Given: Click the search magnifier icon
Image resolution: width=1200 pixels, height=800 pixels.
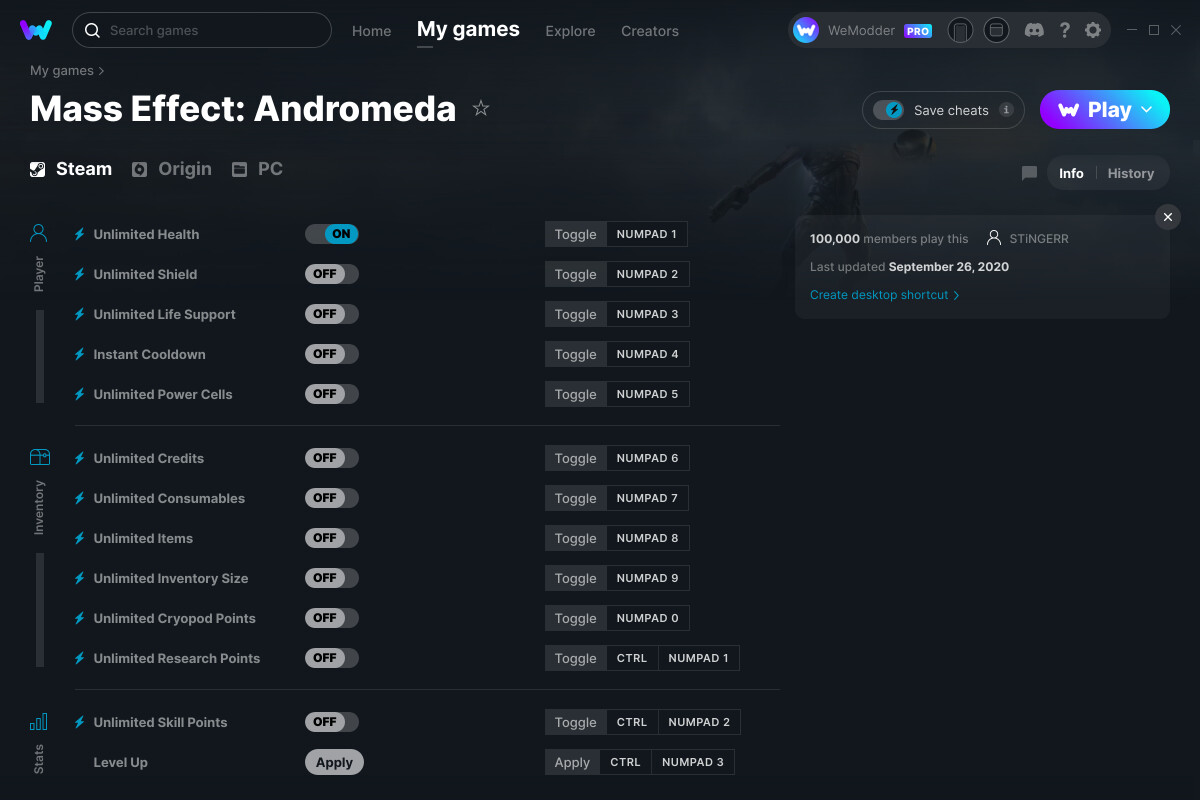Looking at the screenshot, I should click(x=92, y=30).
